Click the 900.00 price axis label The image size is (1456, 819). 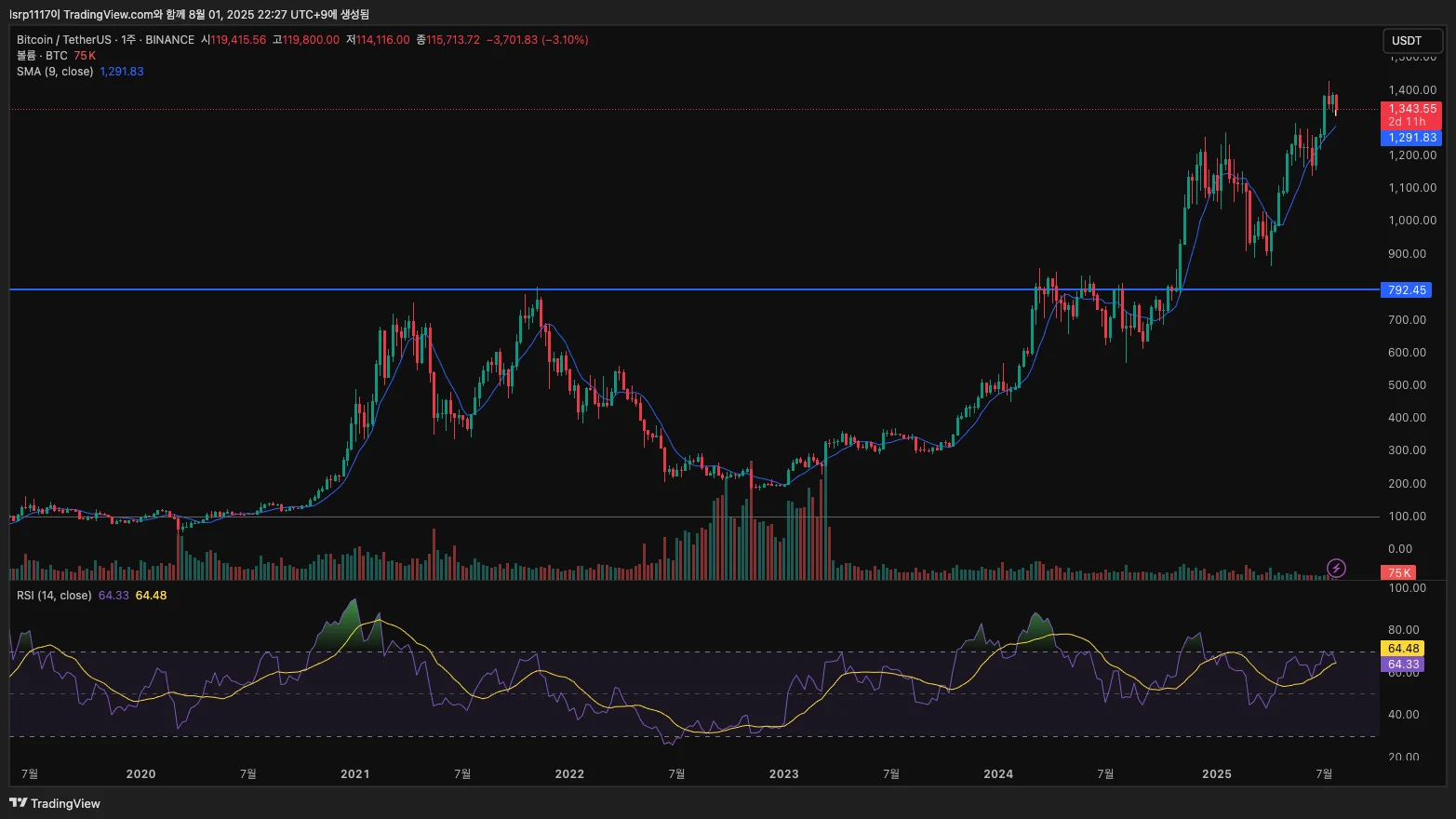1407,254
